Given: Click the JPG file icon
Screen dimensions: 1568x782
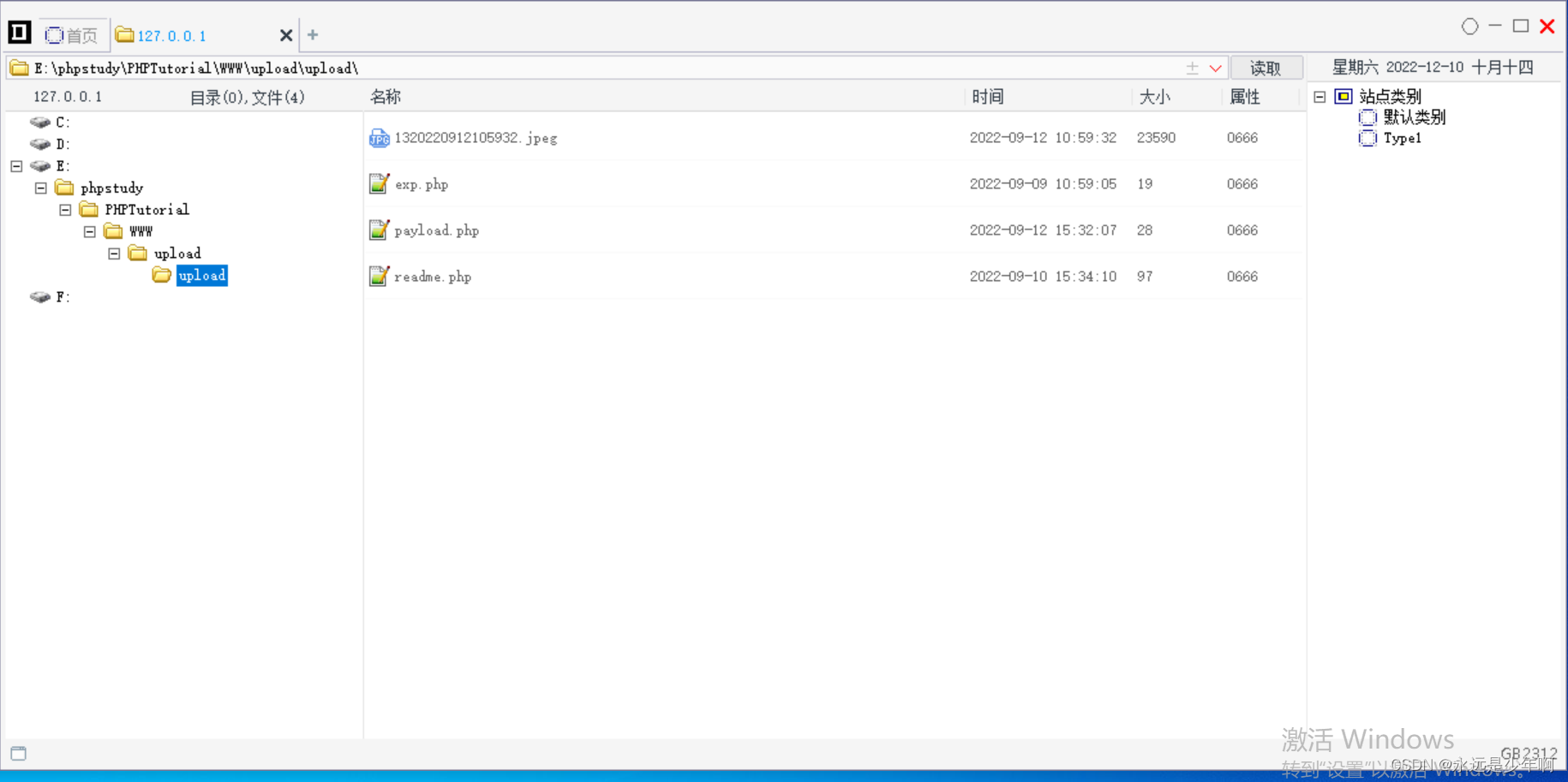Looking at the screenshot, I should [x=379, y=138].
